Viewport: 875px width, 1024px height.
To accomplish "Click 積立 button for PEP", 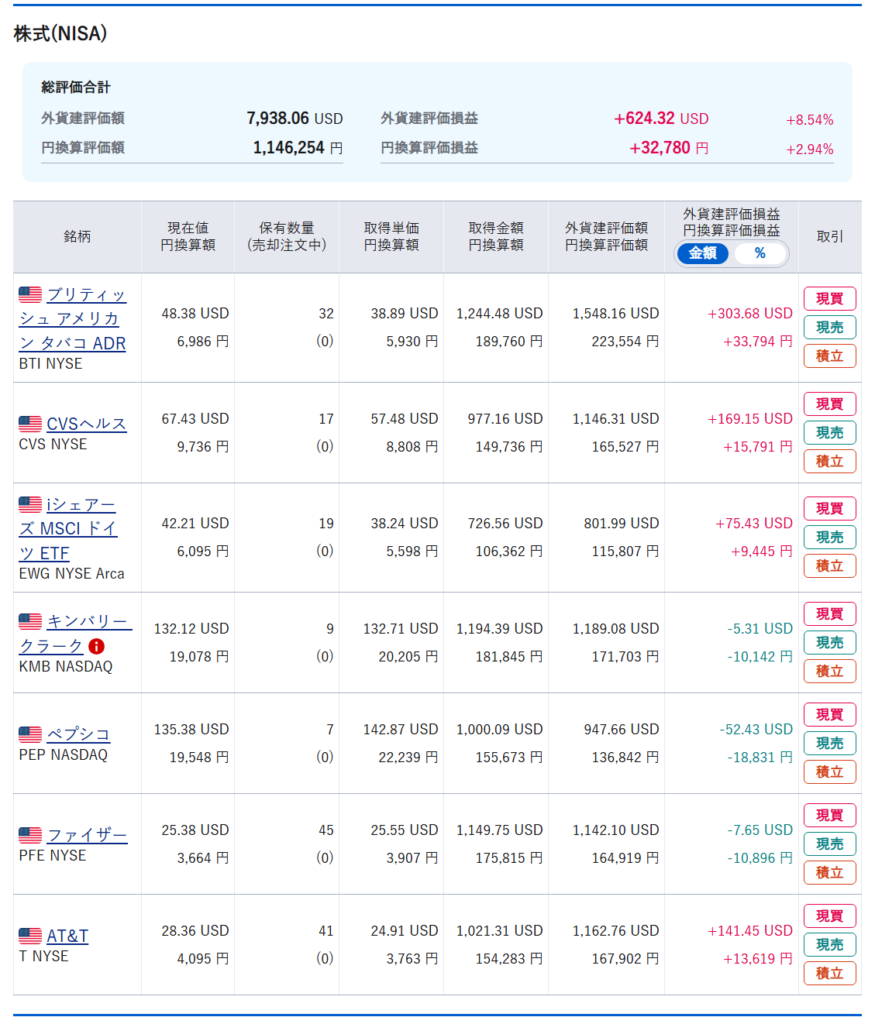I will (x=829, y=772).
